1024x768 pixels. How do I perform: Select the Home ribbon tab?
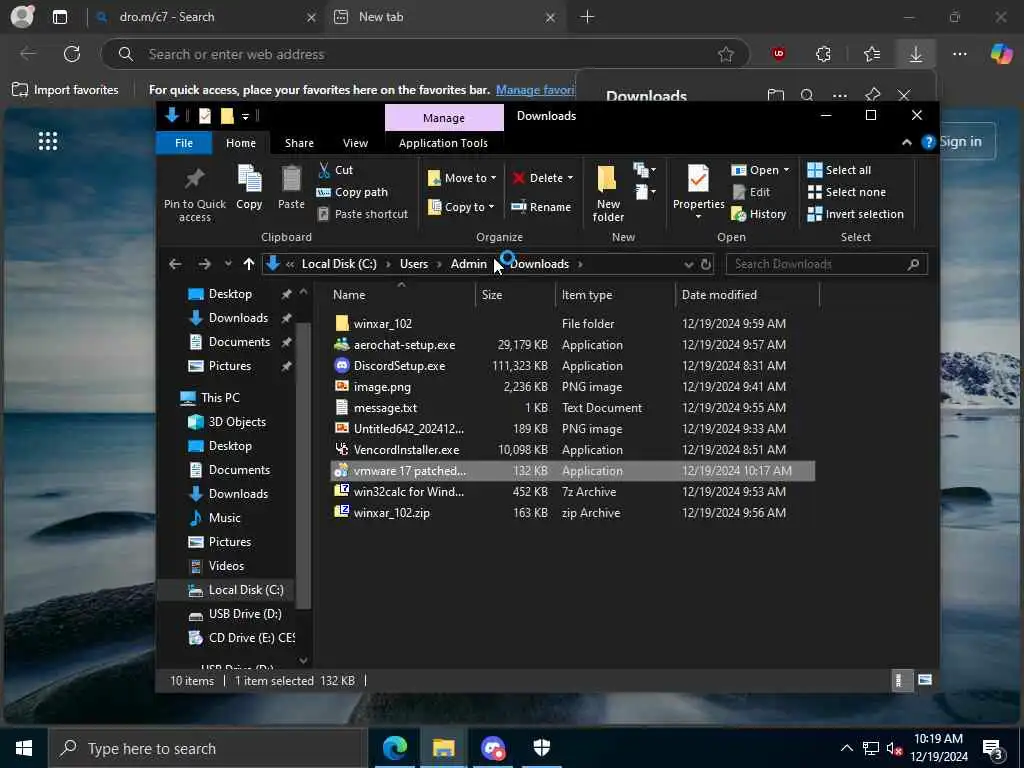tap(241, 143)
